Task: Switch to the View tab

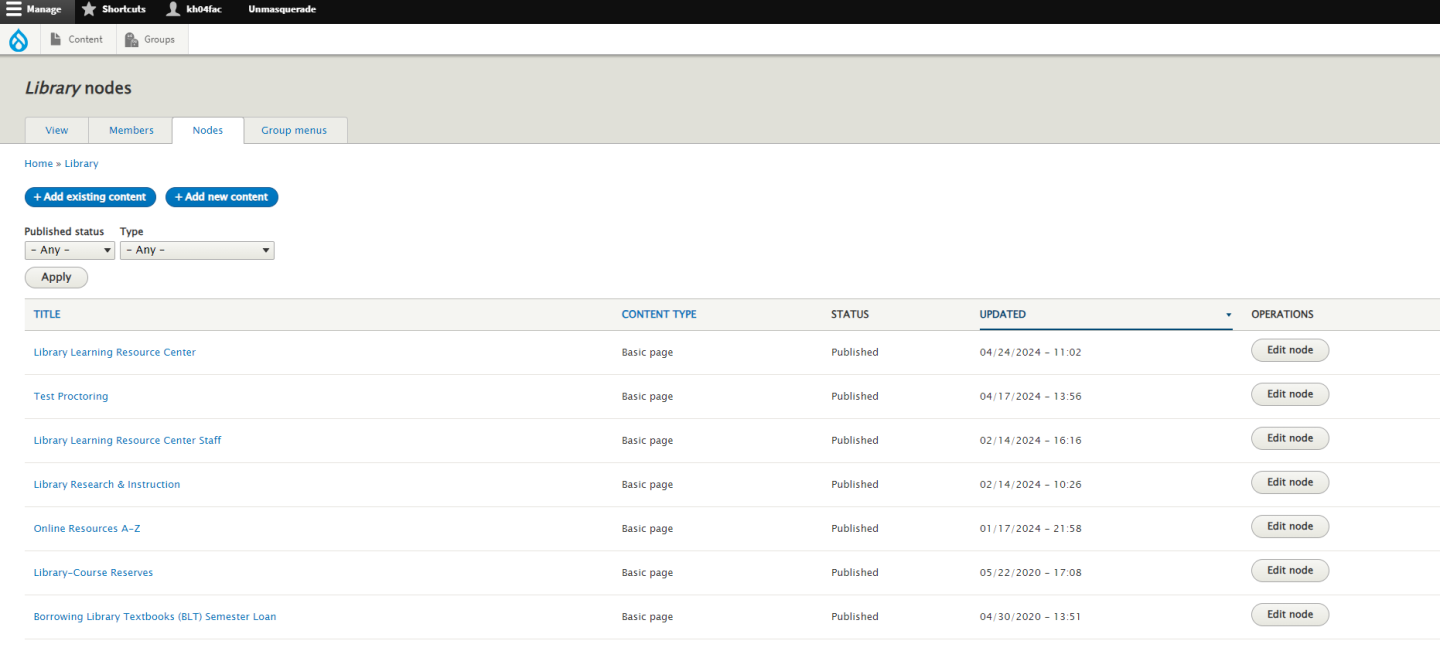Action: point(56,130)
